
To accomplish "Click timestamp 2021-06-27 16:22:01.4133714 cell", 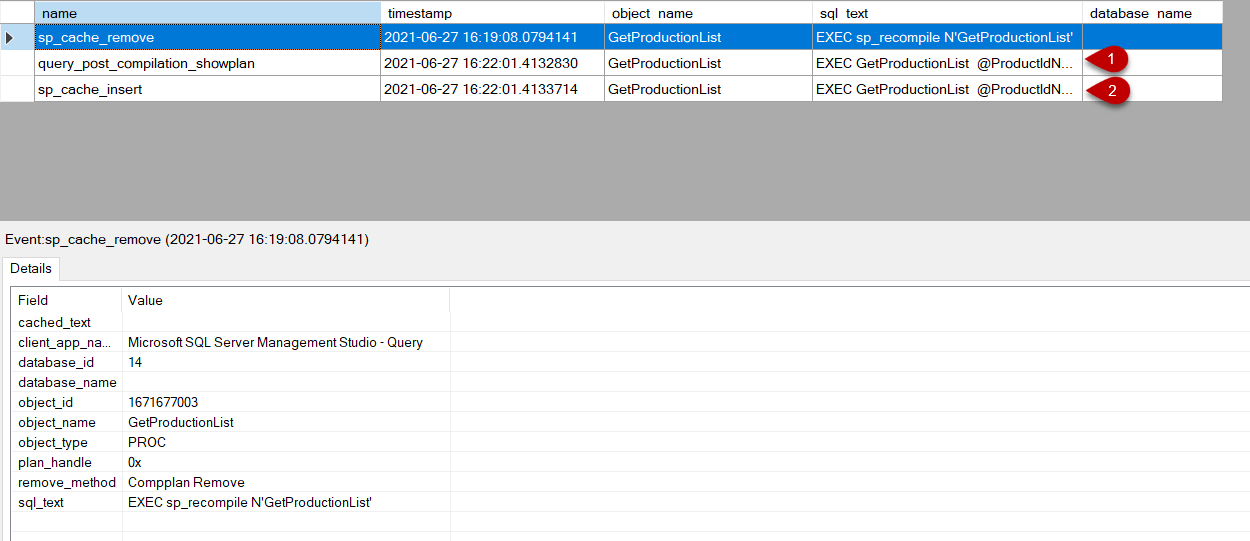I will pos(492,89).
